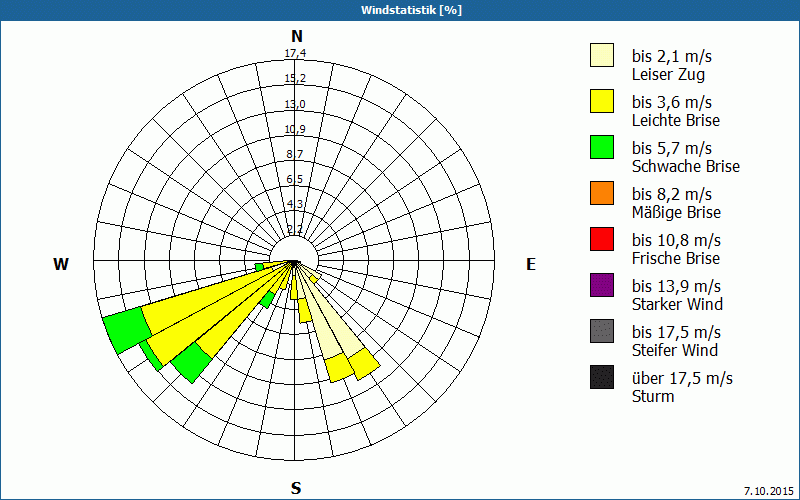This screenshot has width=800, height=500.
Task: Click the red 'bis 10,8 m/s' swatch
Action: coord(602,239)
